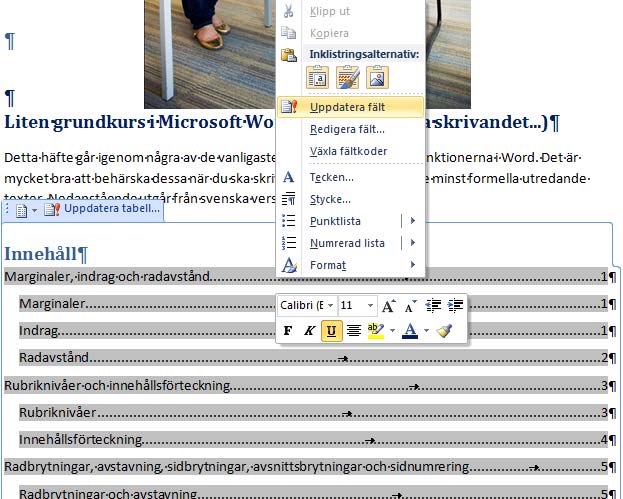Click the Stycke paragraph icon
Image resolution: width=623 pixels, height=499 pixels.
(289, 199)
